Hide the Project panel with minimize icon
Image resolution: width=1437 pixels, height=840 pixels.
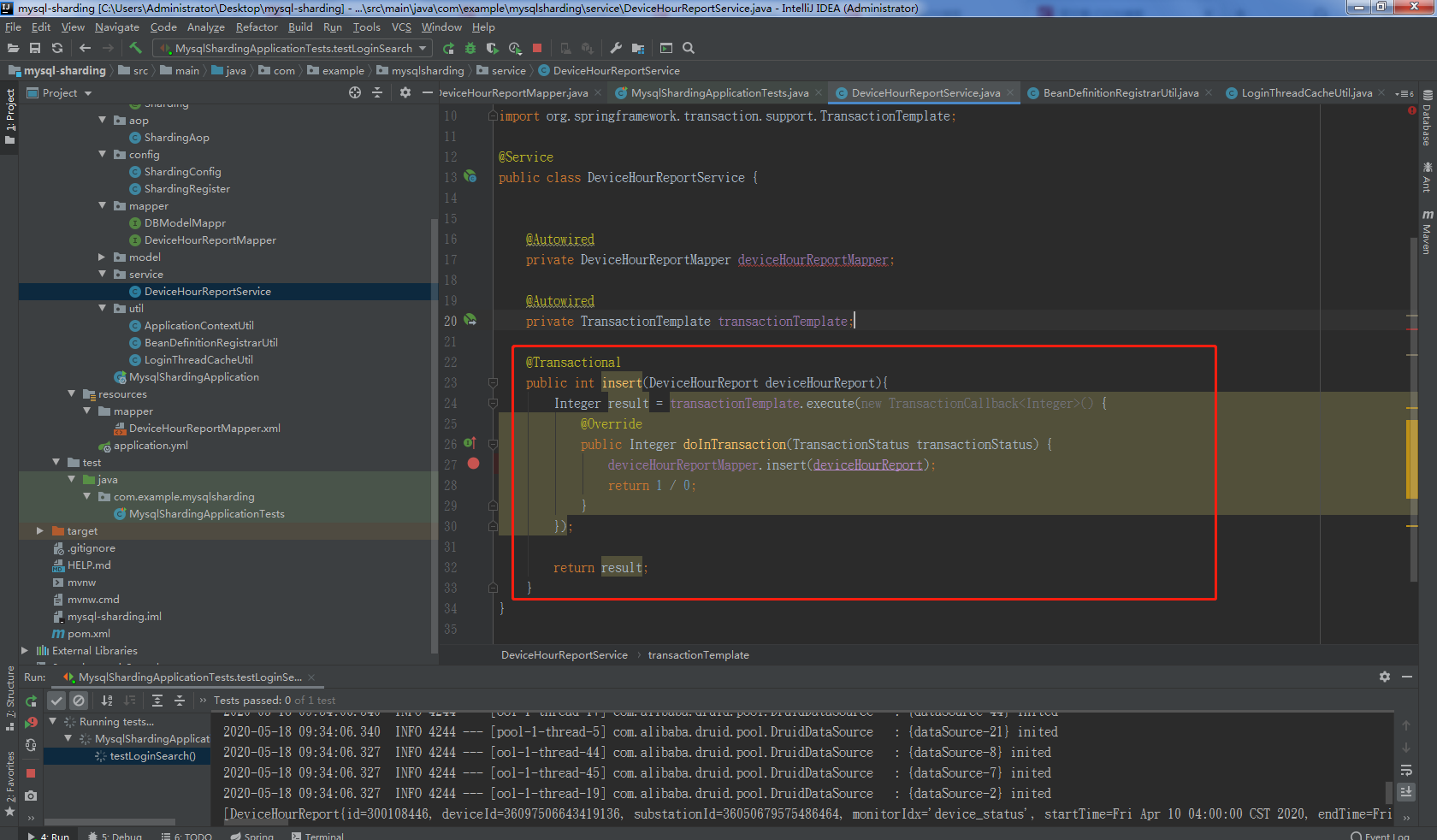[428, 92]
